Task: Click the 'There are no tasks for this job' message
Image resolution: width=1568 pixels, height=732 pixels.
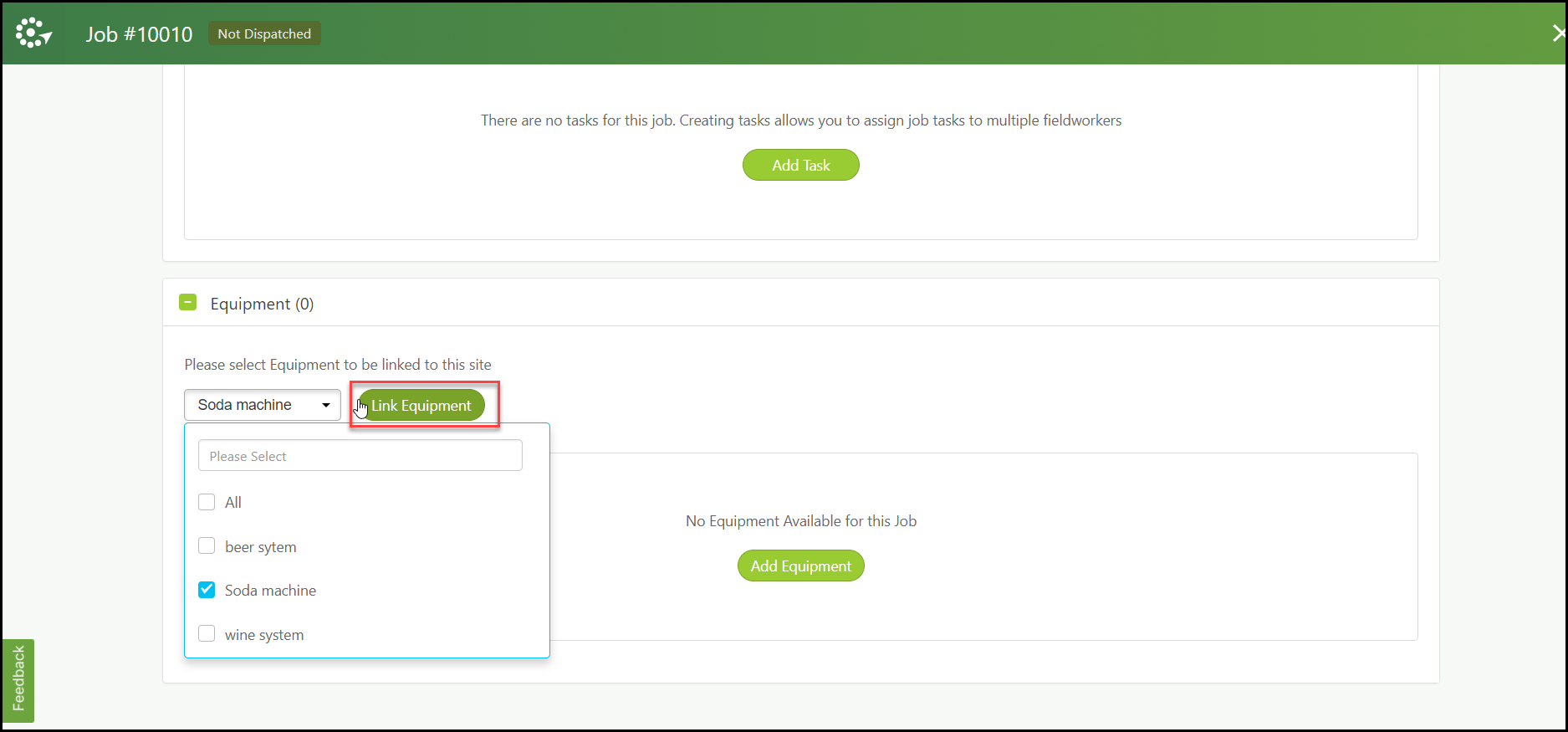Action: point(801,120)
